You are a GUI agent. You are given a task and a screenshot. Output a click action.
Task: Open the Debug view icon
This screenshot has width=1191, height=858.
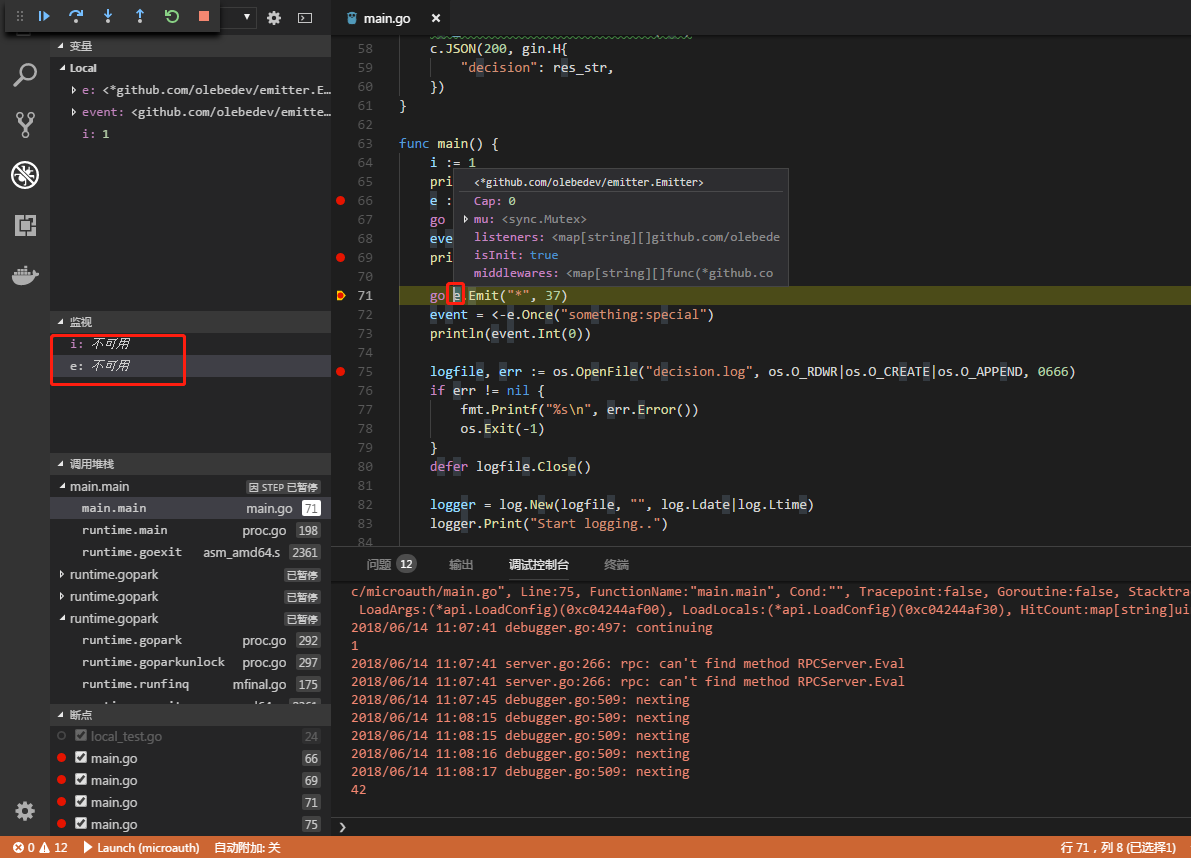25,175
